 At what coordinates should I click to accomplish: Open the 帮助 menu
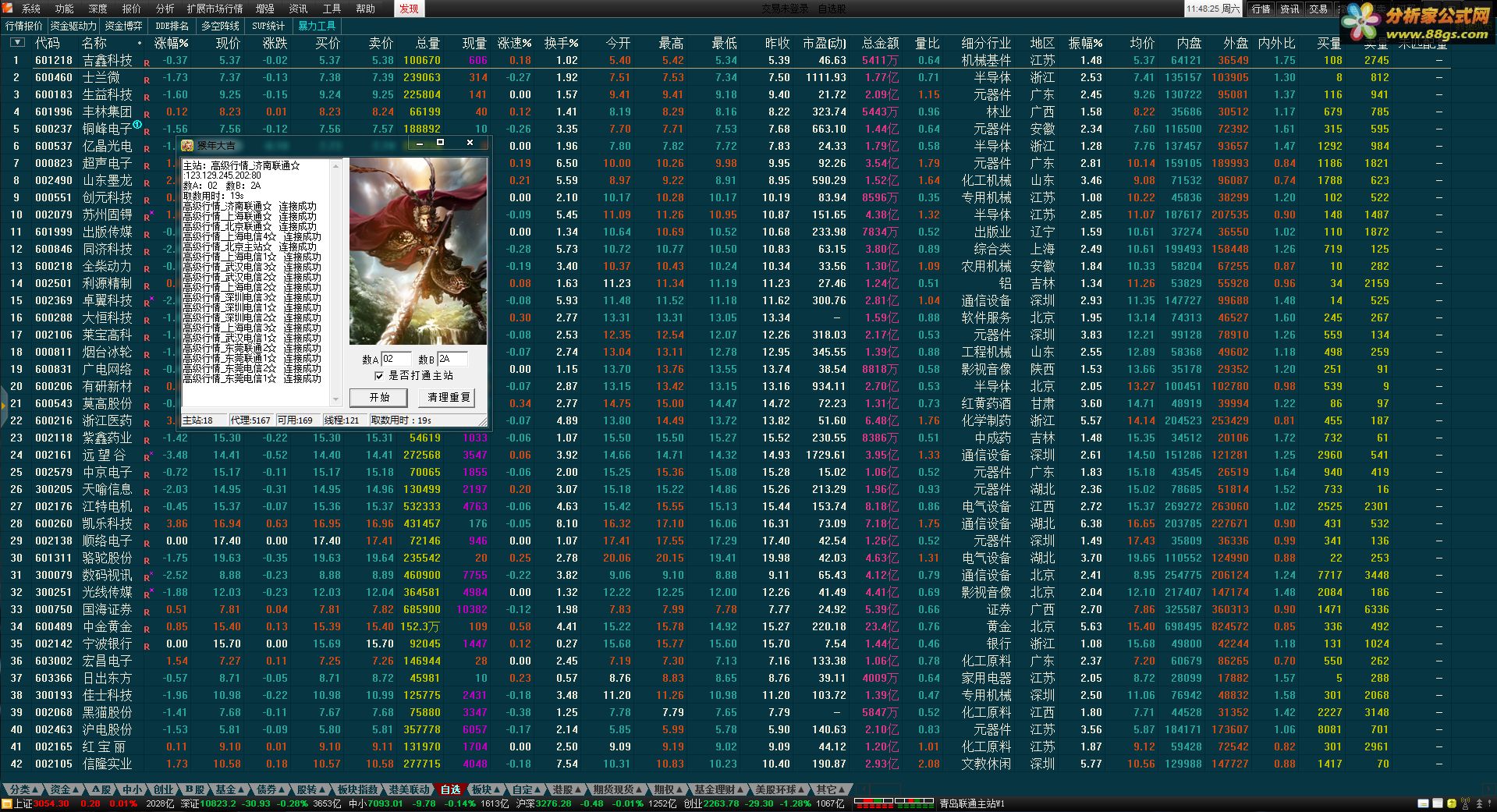click(x=365, y=9)
